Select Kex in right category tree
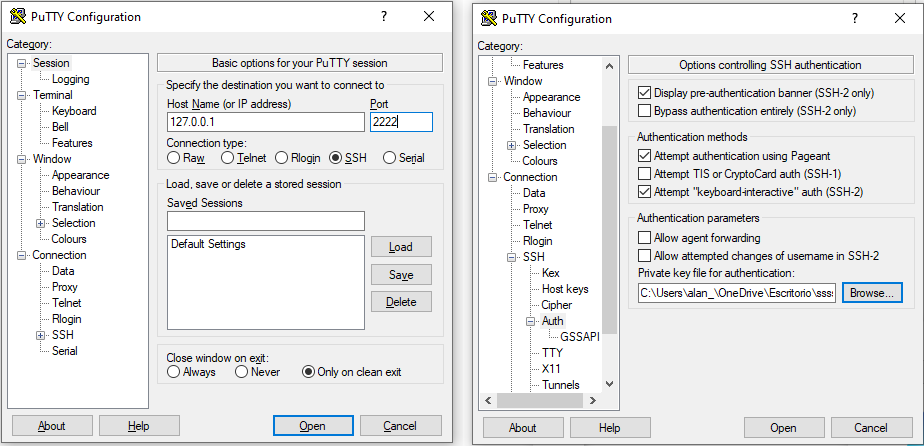Screen dimensions: 924x446 [550, 273]
